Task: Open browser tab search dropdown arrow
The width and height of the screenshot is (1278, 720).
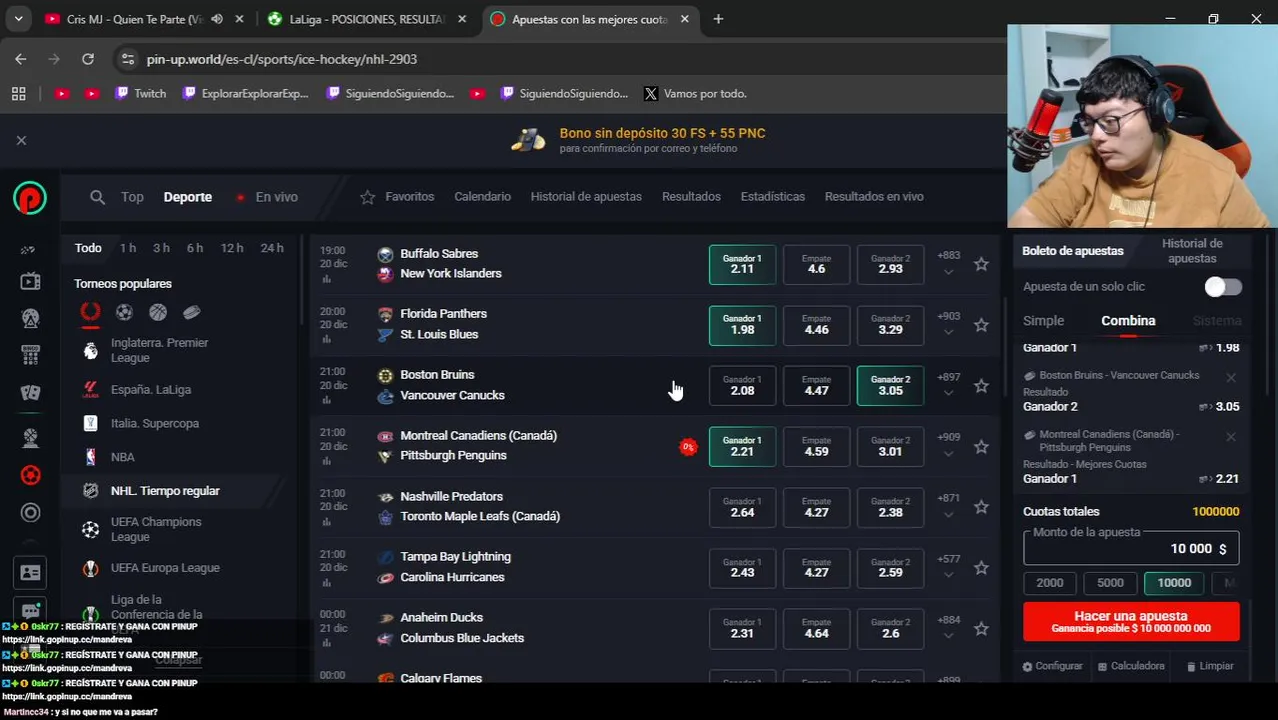Action: click(19, 19)
